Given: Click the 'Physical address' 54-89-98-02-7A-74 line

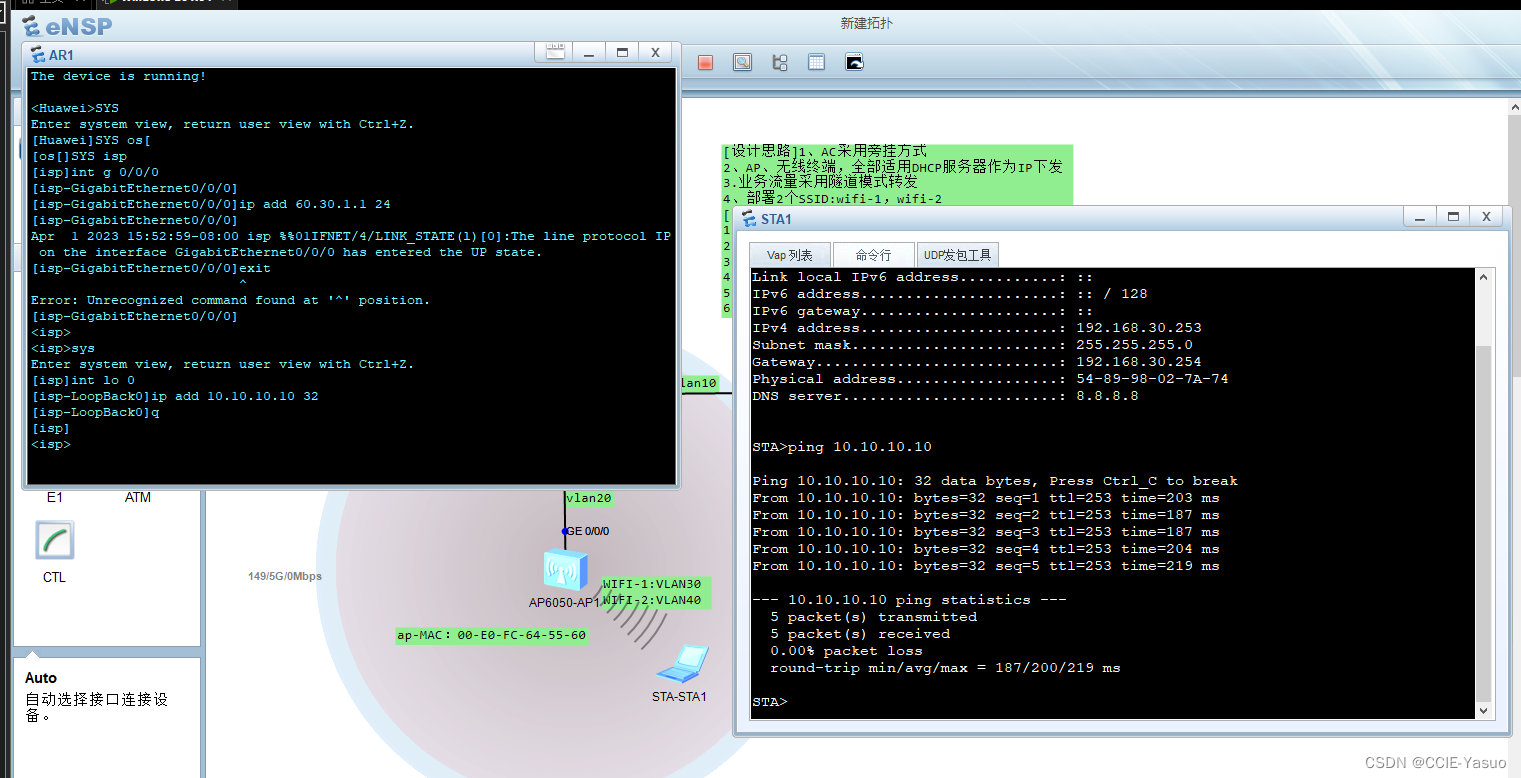Looking at the screenshot, I should pyautogui.click(x=990, y=379).
